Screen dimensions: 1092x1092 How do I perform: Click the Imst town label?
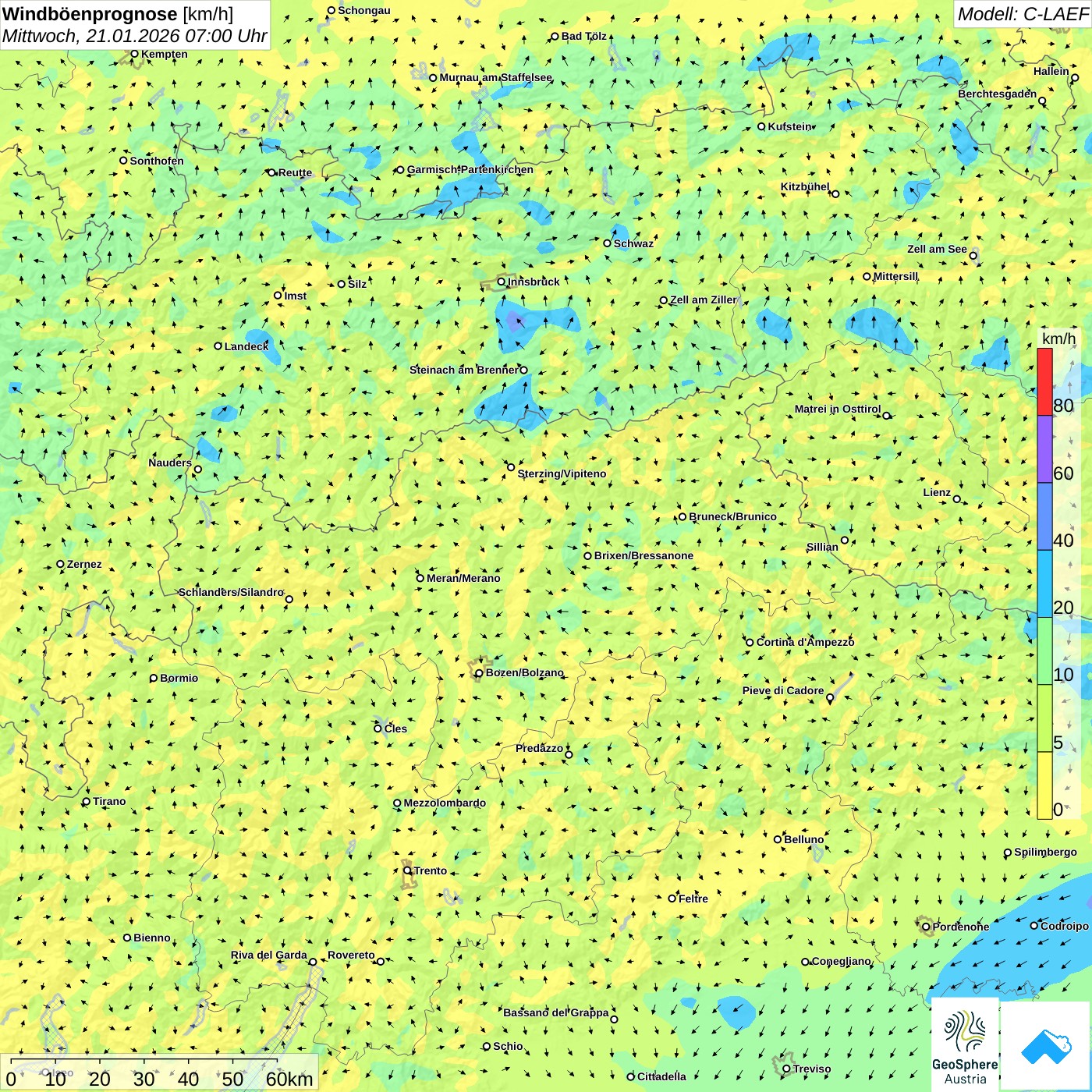coord(296,296)
